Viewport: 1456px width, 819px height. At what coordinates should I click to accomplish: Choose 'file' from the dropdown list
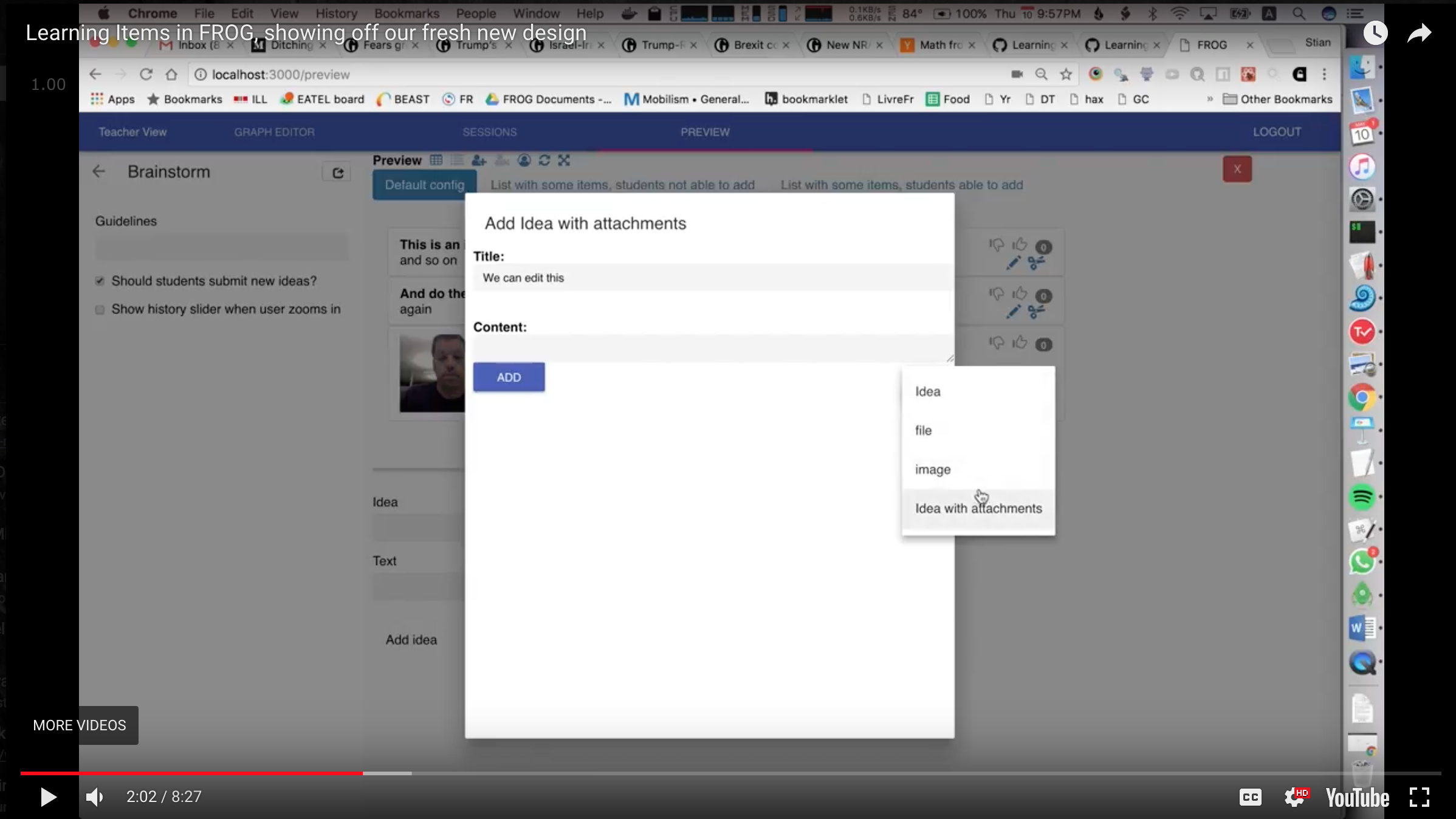[x=923, y=431]
